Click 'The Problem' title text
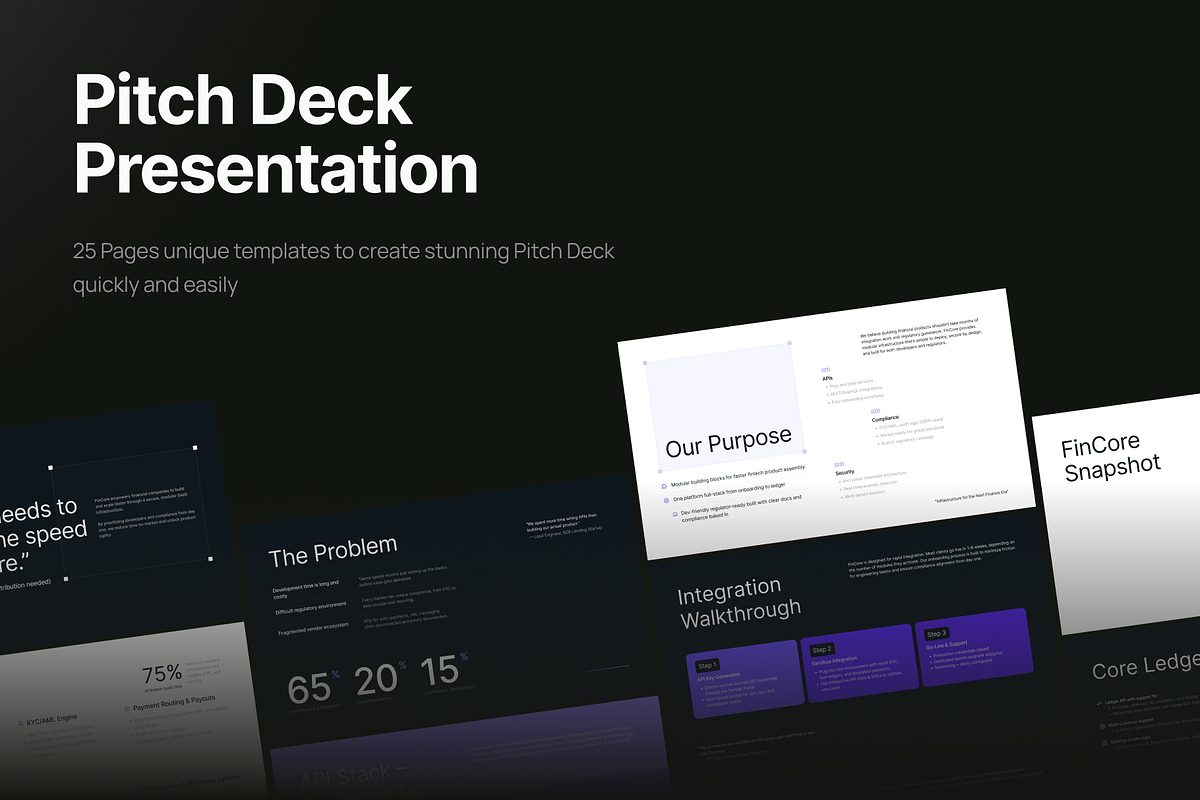Screen dimensions: 1200x800 tap(332, 551)
